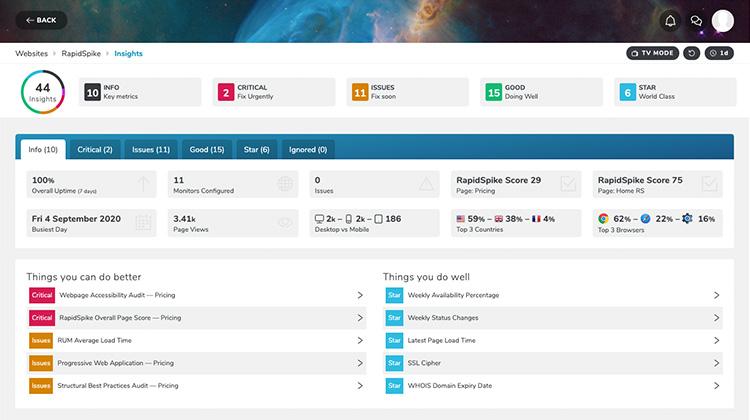Open the user profile avatar
The width and height of the screenshot is (750, 420).
coord(722,21)
